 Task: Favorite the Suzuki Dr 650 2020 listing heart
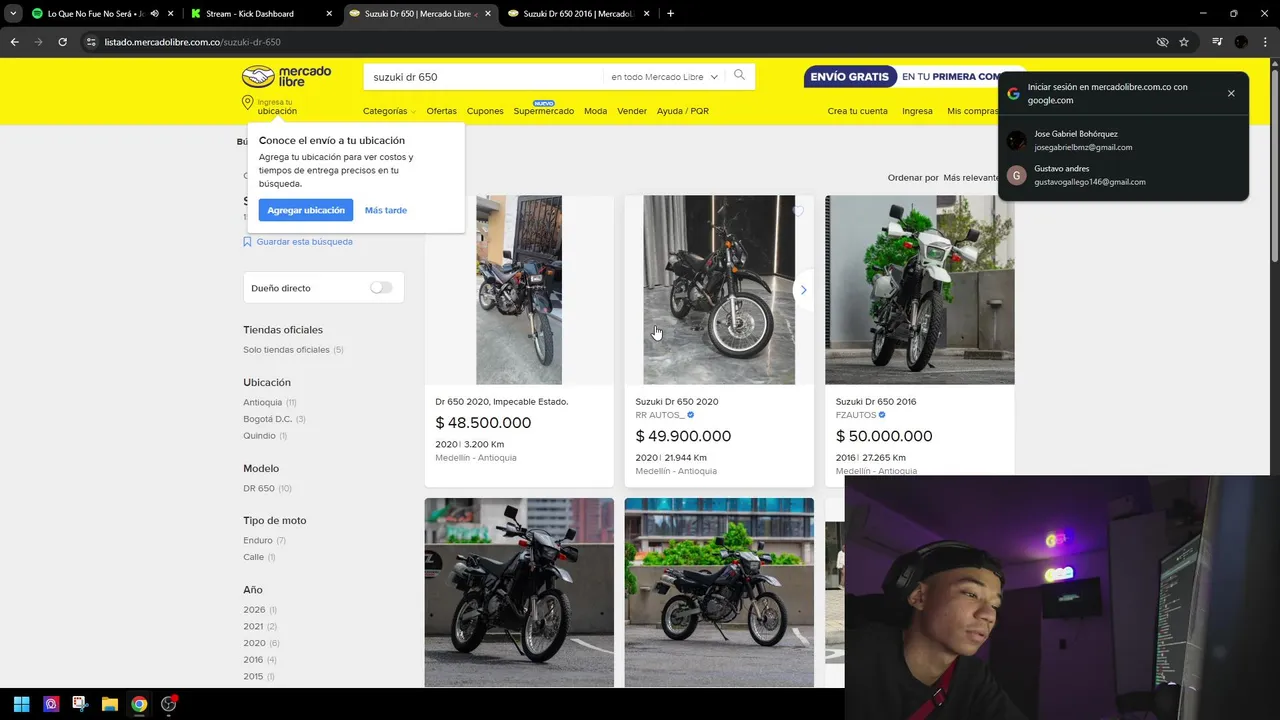pos(797,211)
